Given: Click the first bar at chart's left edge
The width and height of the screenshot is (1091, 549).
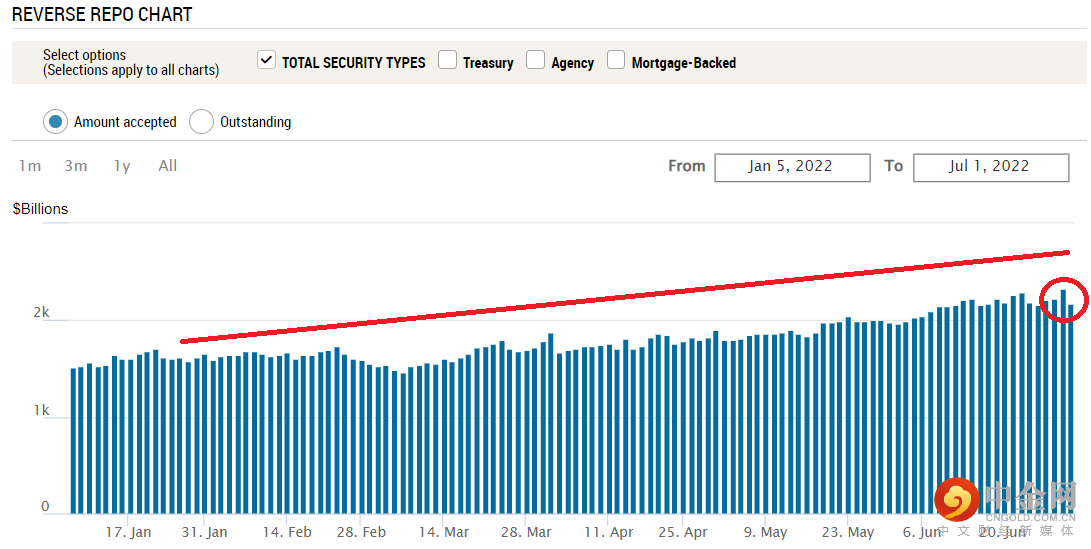Looking at the screenshot, I should (x=73, y=440).
